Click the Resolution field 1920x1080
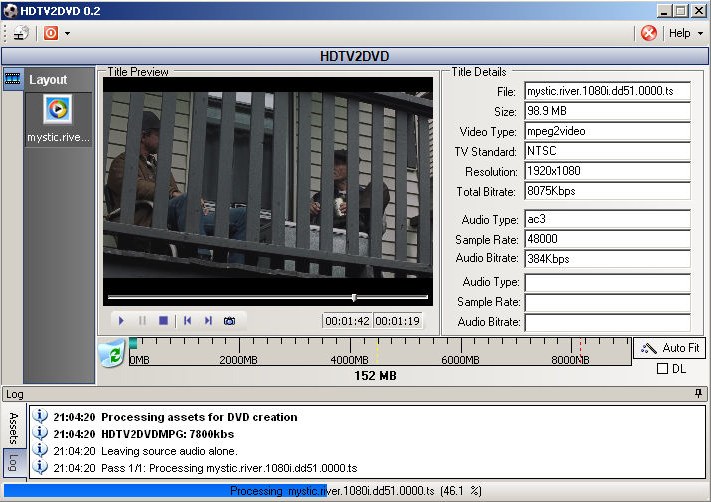711x502 pixels. (x=608, y=171)
